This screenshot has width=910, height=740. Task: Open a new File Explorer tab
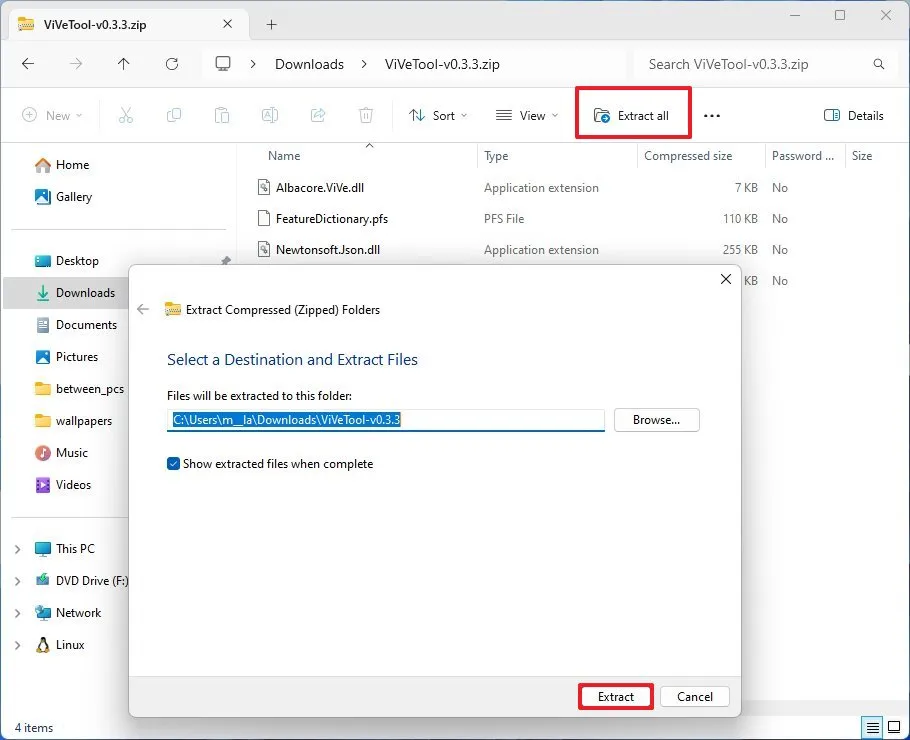tap(271, 23)
